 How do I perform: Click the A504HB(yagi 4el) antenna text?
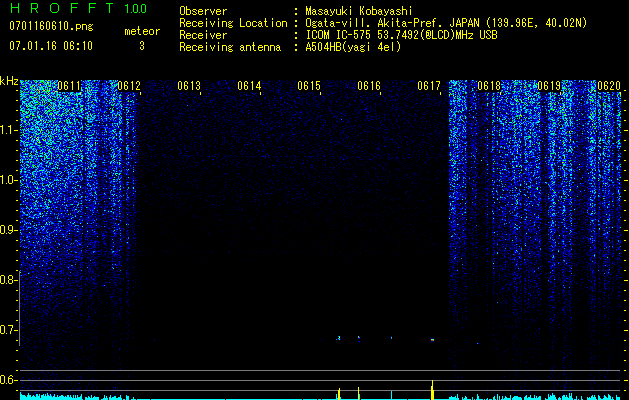tap(353, 47)
